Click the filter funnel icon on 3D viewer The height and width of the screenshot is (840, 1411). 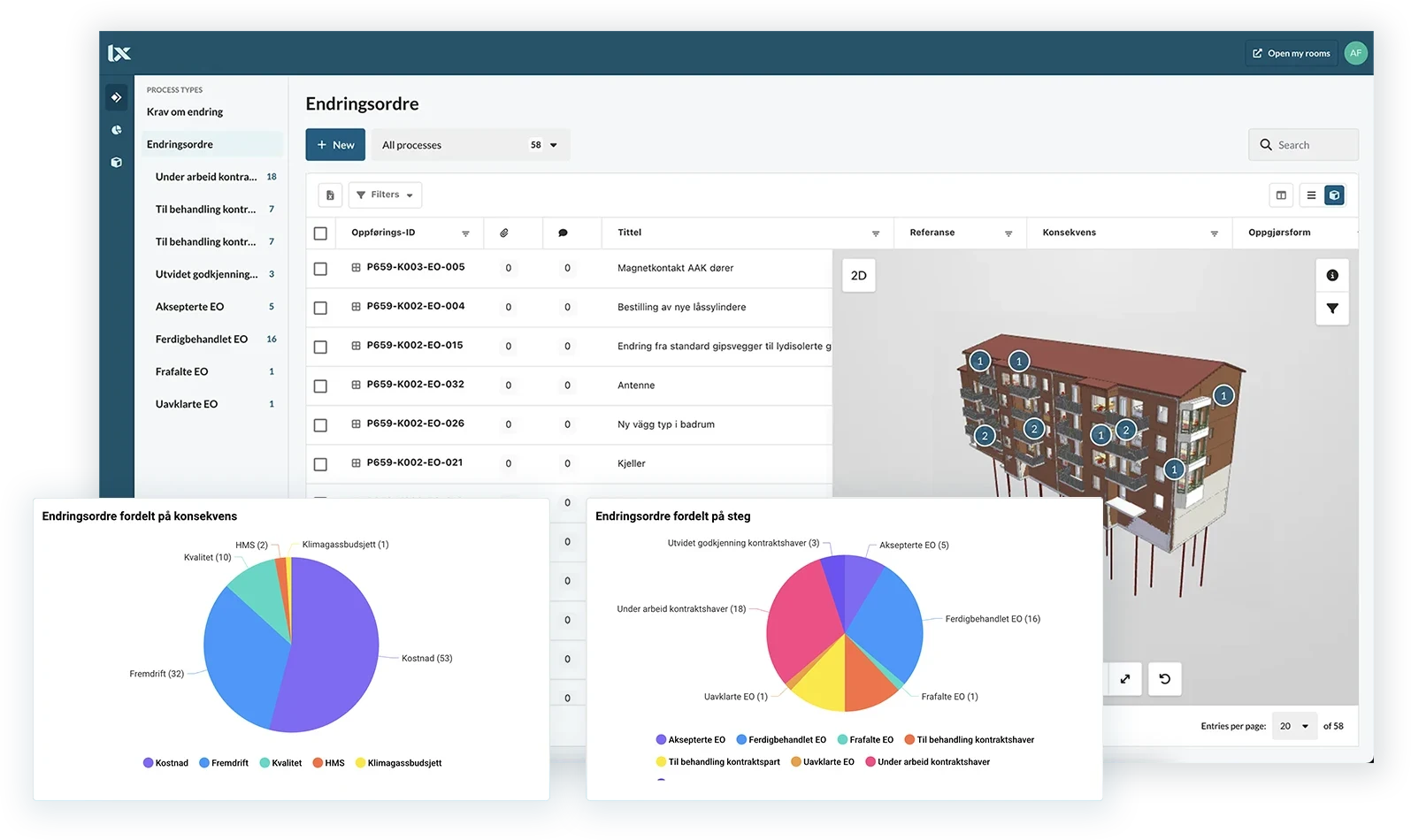[1331, 309]
